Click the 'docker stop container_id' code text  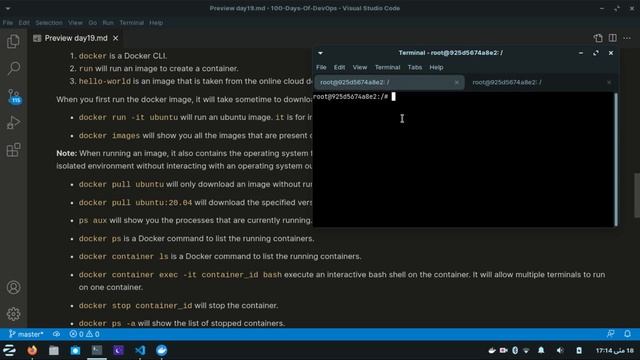coord(135,306)
